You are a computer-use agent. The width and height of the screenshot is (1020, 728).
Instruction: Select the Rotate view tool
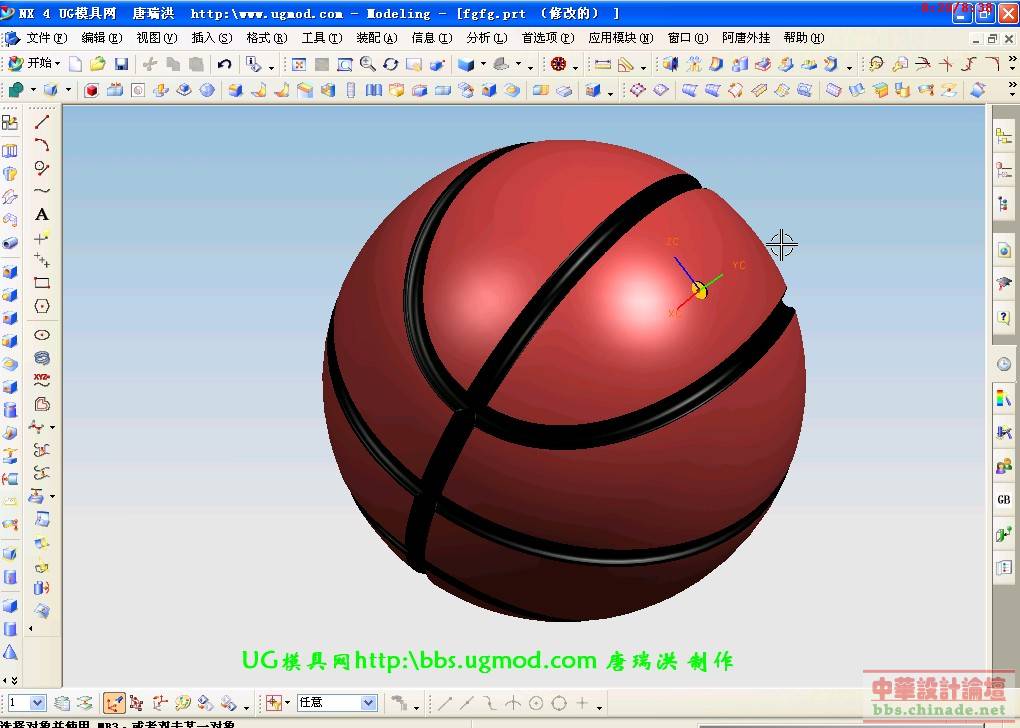tap(390, 64)
